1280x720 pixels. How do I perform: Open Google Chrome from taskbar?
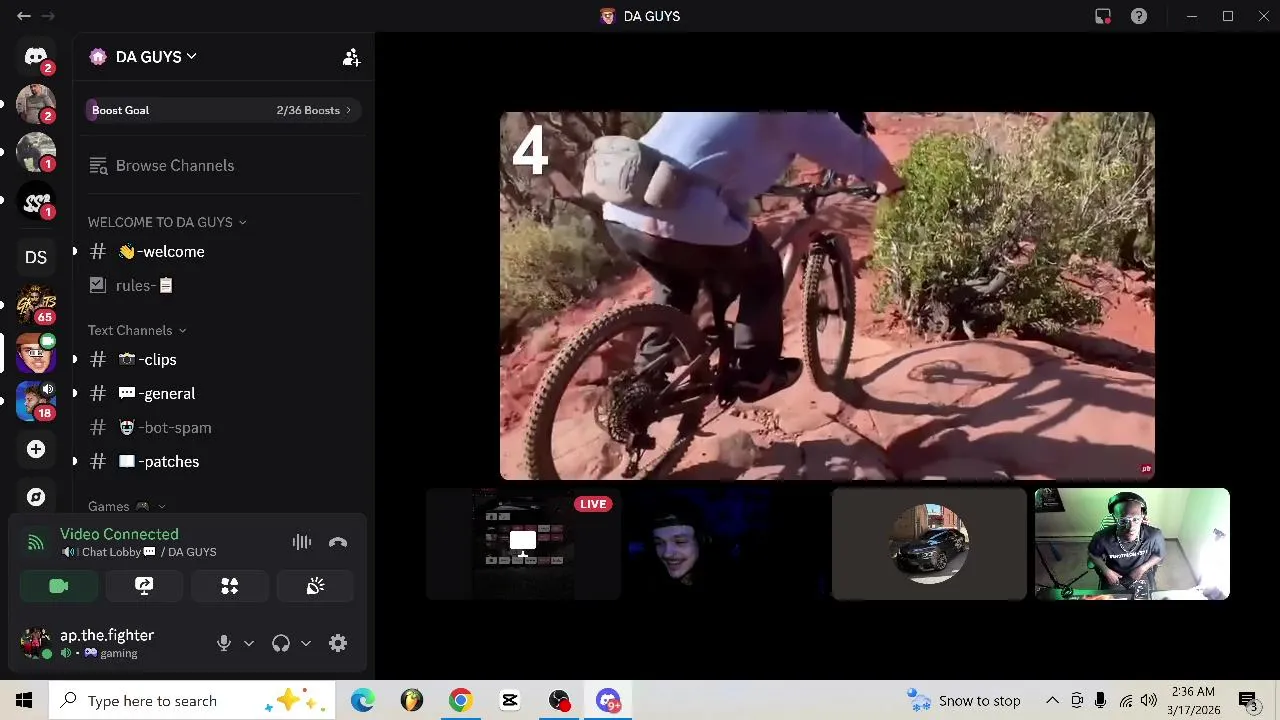tap(461, 700)
